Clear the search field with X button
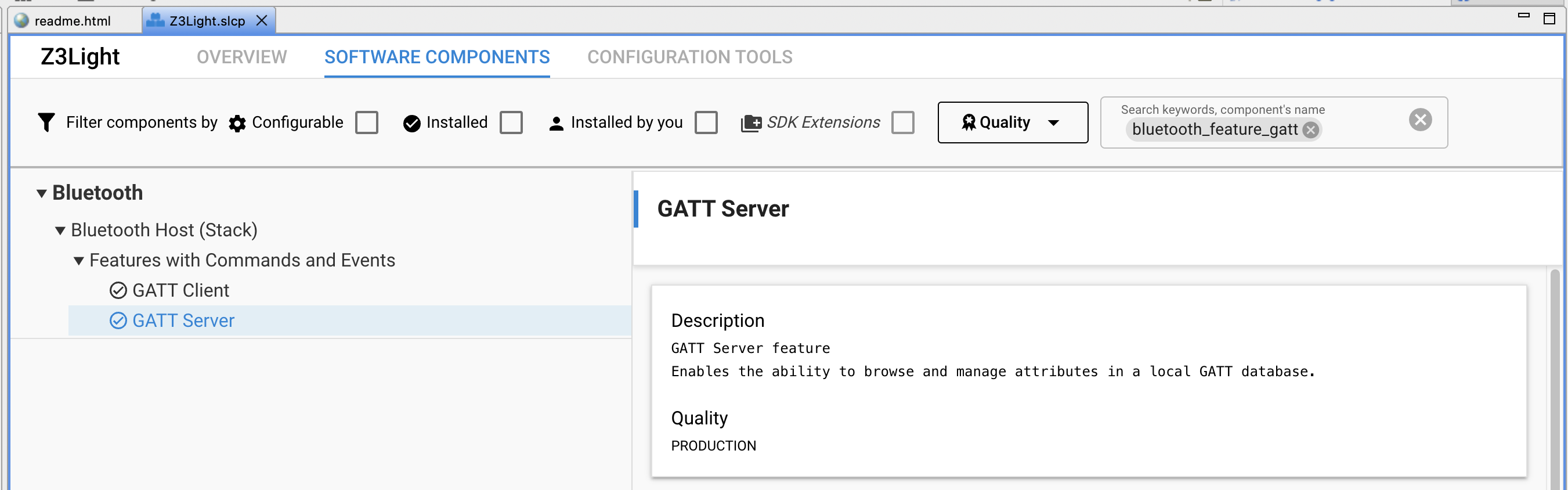Viewport: 1568px width, 490px height. [x=1420, y=120]
